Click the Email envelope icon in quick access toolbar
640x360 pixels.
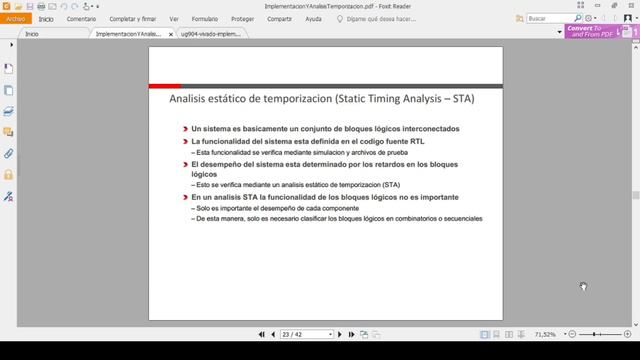point(52,7)
